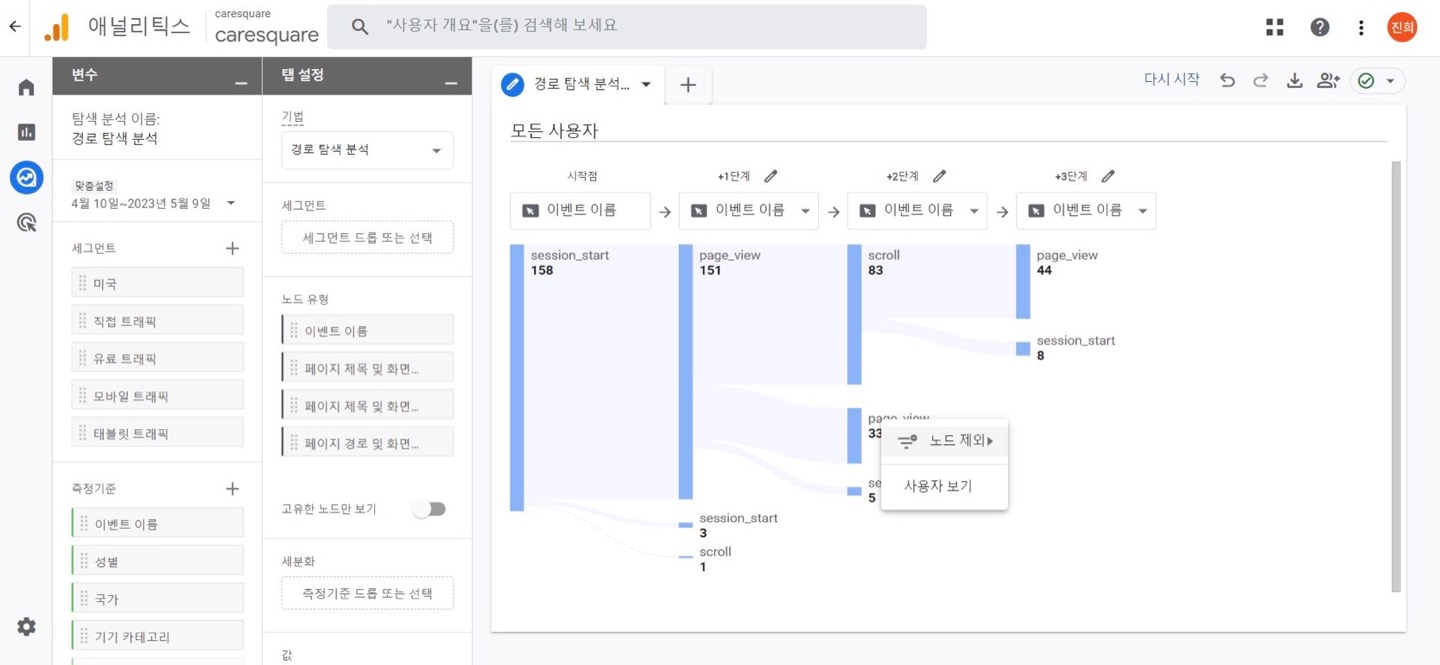
Task: Open Admin gear settings icon
Action: tap(27, 627)
